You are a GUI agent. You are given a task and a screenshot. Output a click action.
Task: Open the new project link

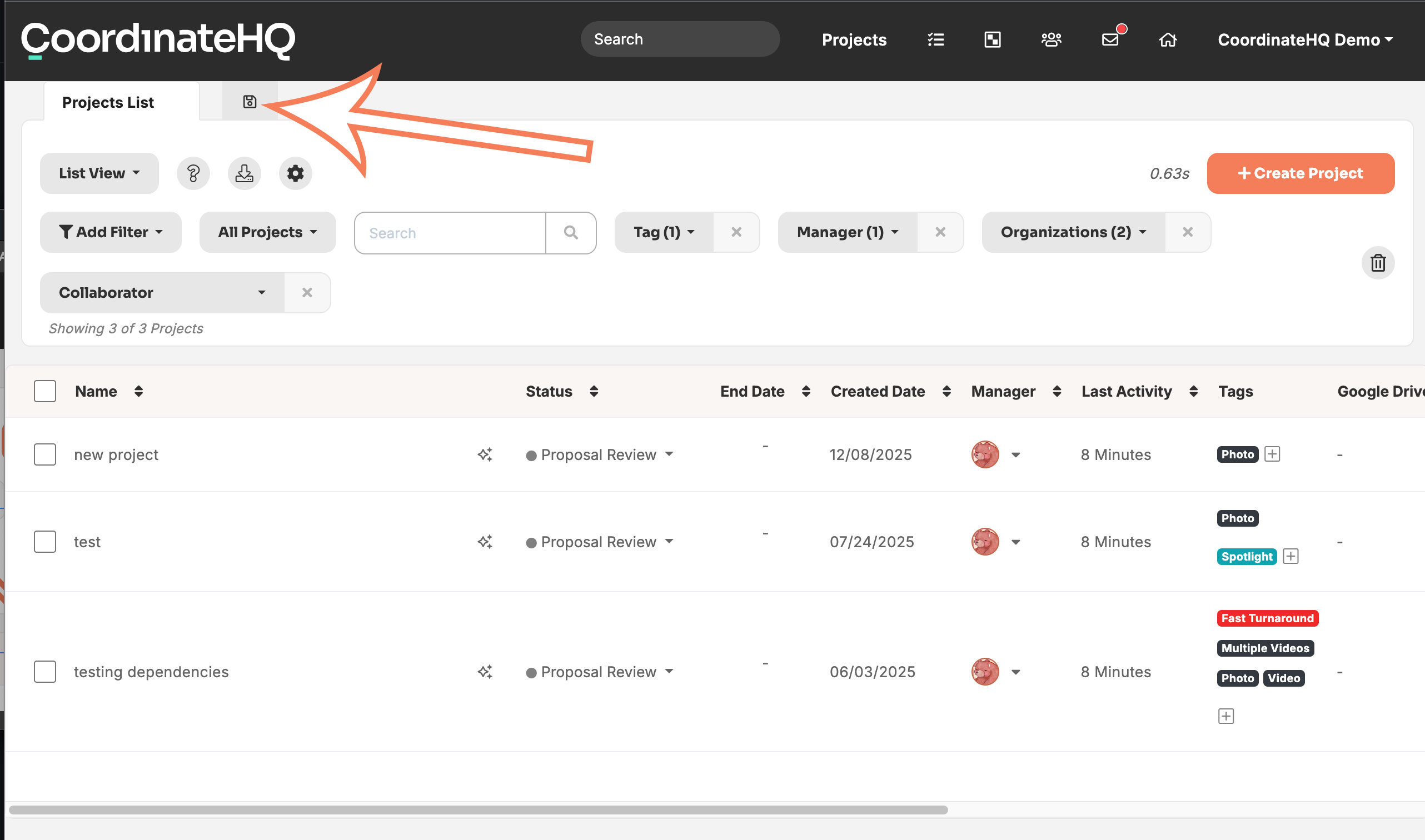coord(116,454)
